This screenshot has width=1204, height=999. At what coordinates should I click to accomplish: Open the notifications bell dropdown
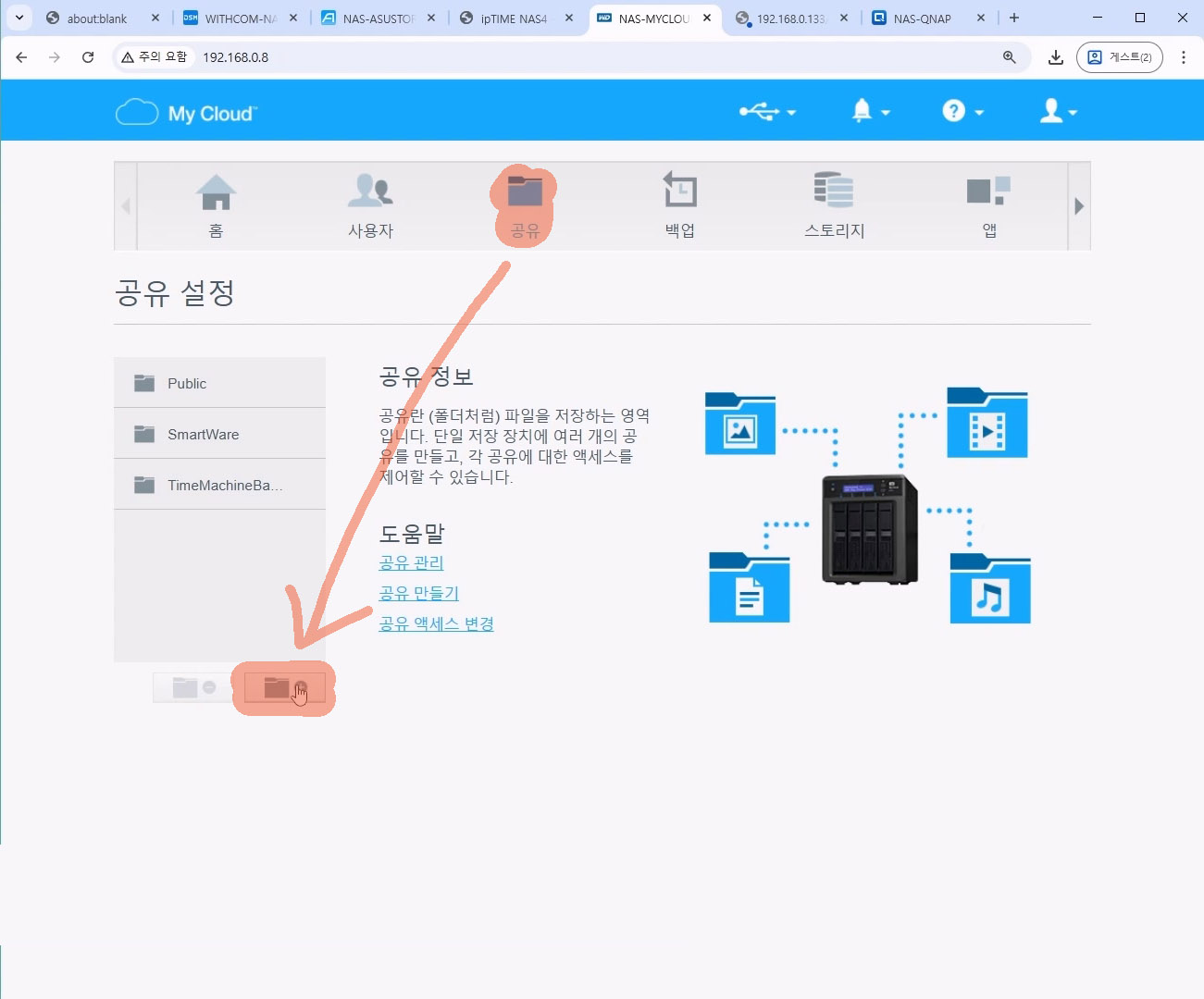click(870, 112)
